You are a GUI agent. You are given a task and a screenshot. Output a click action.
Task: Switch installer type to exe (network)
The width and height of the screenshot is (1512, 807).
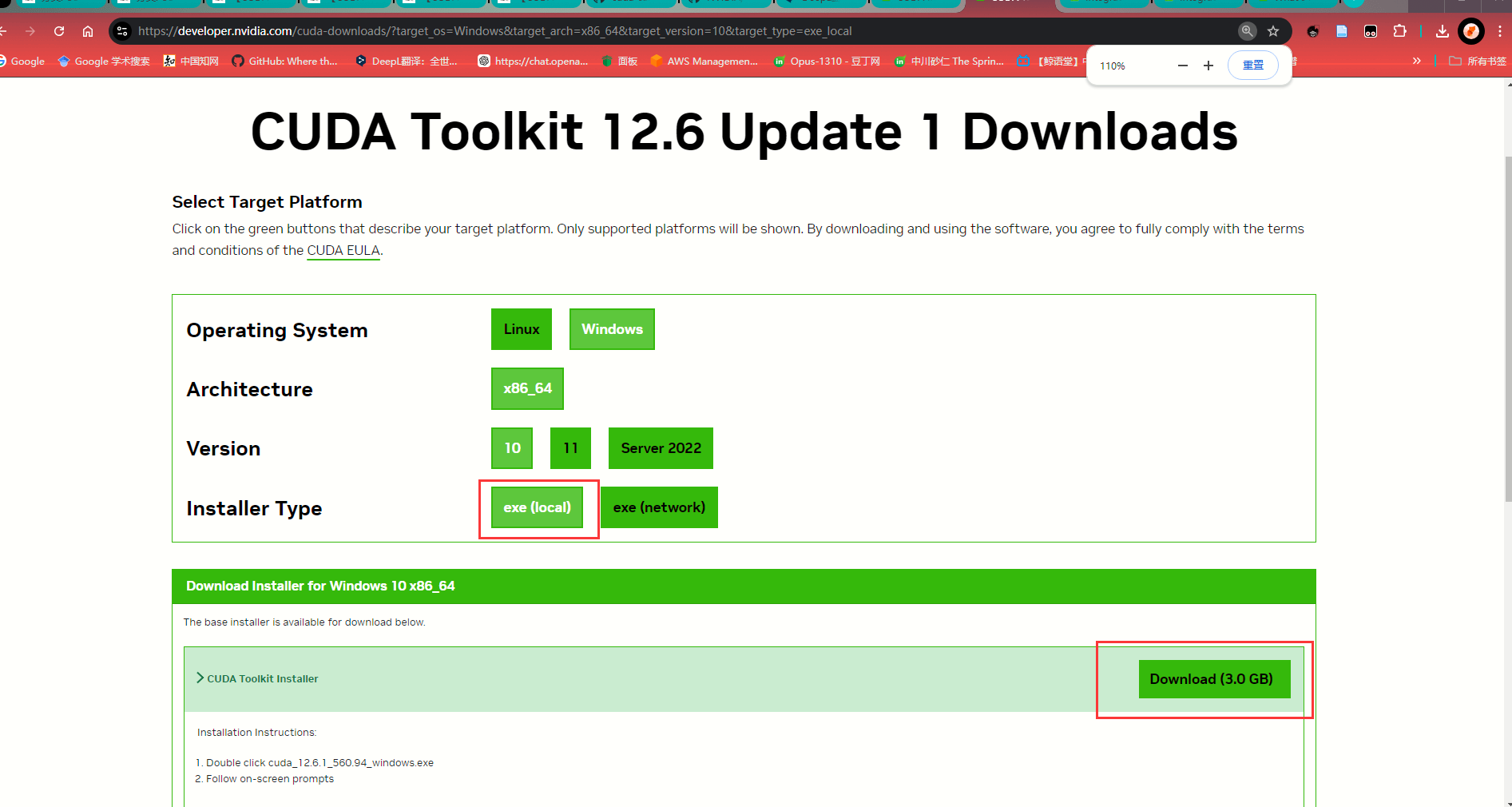[x=659, y=507]
